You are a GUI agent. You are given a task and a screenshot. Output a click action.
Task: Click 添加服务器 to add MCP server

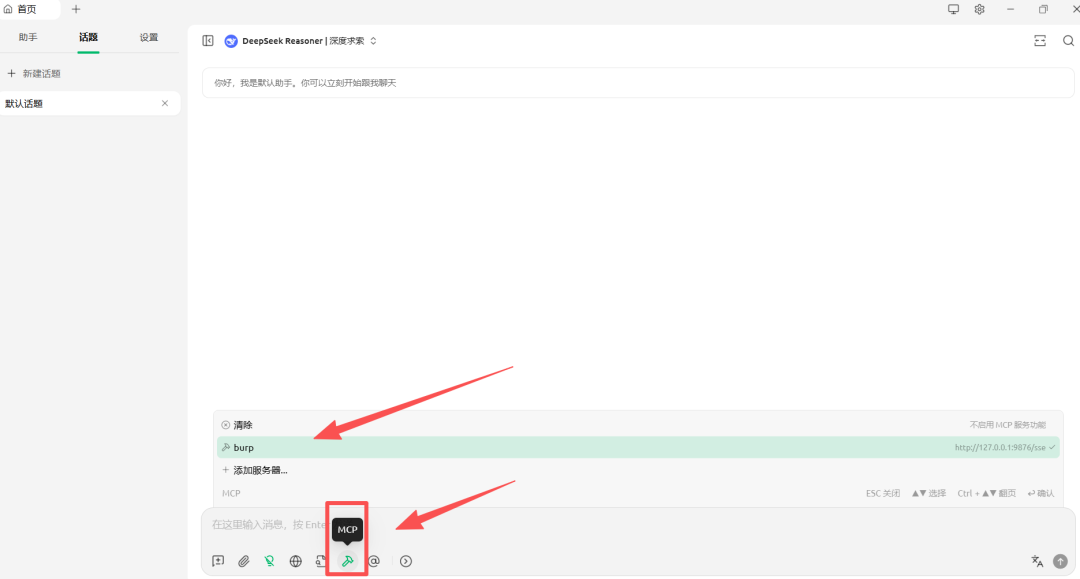(260, 470)
